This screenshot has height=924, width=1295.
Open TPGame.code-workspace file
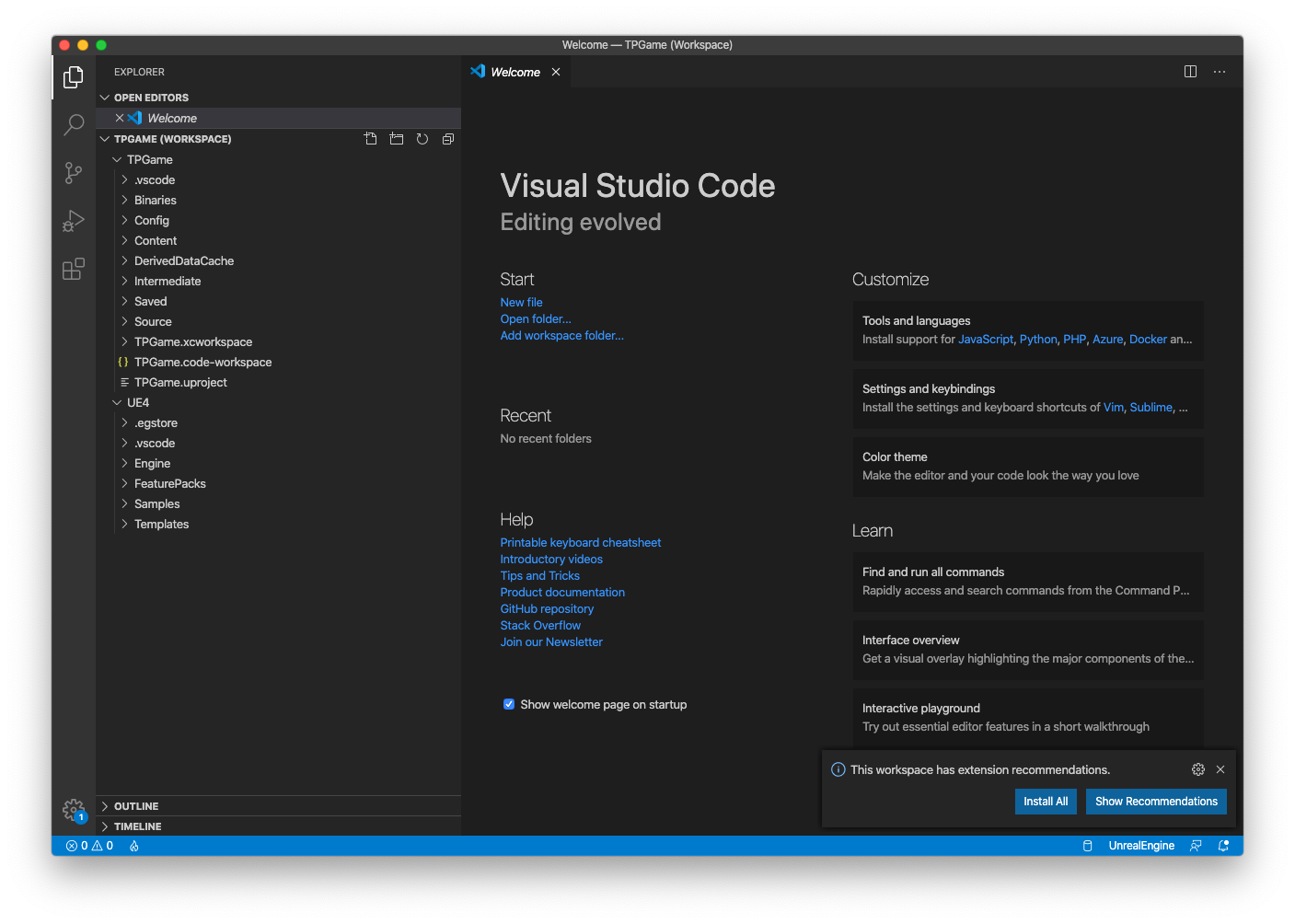[278, 363]
